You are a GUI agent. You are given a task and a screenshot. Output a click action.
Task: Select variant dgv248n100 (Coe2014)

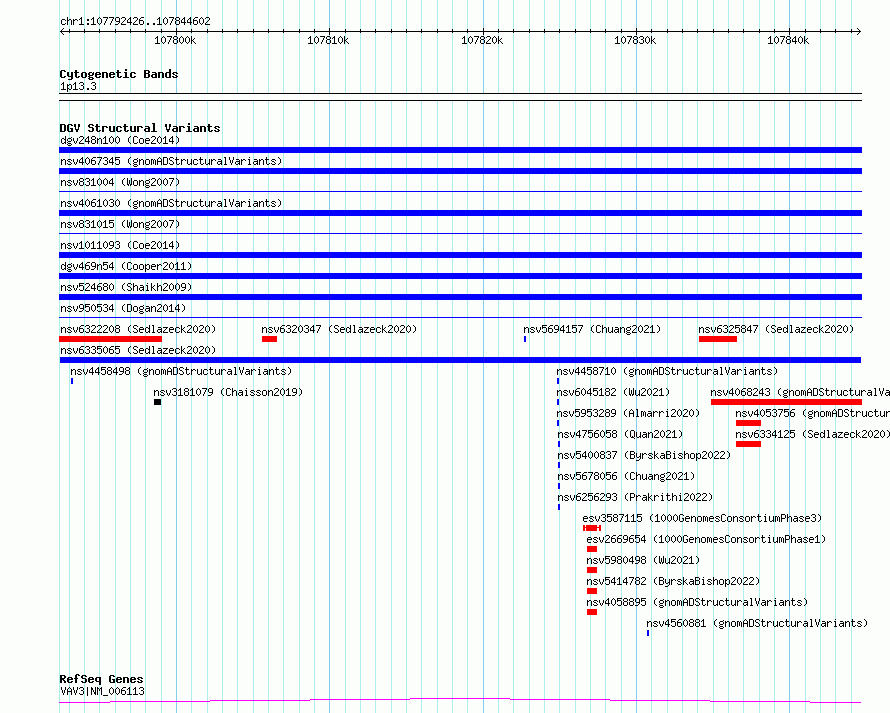pos(120,140)
